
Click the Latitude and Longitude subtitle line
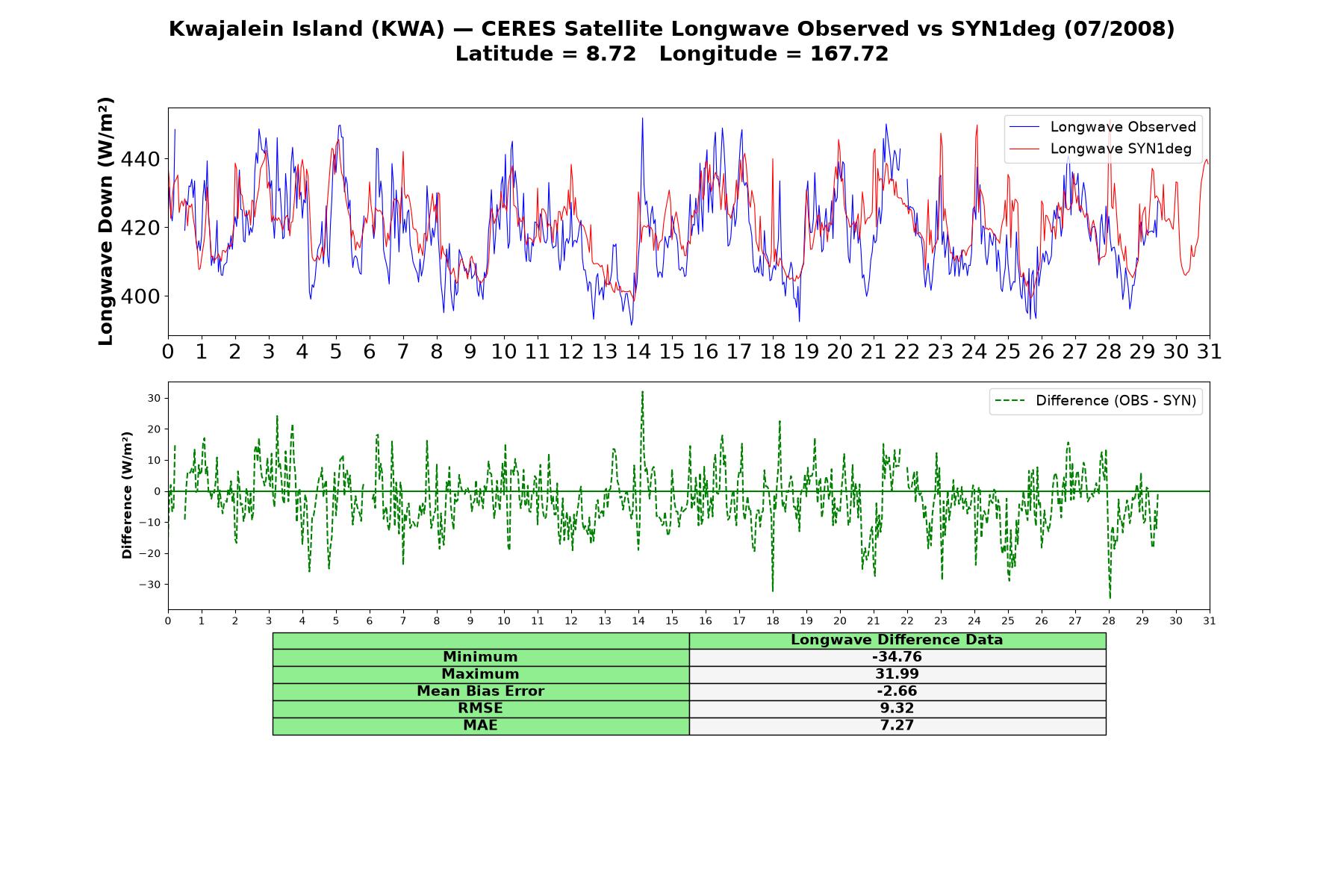(x=672, y=55)
